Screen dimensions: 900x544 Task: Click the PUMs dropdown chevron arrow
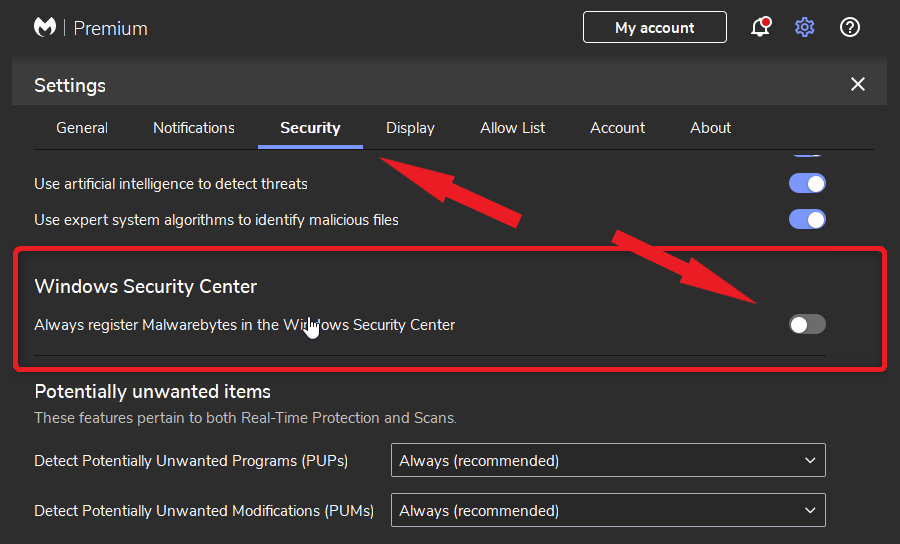click(x=810, y=510)
